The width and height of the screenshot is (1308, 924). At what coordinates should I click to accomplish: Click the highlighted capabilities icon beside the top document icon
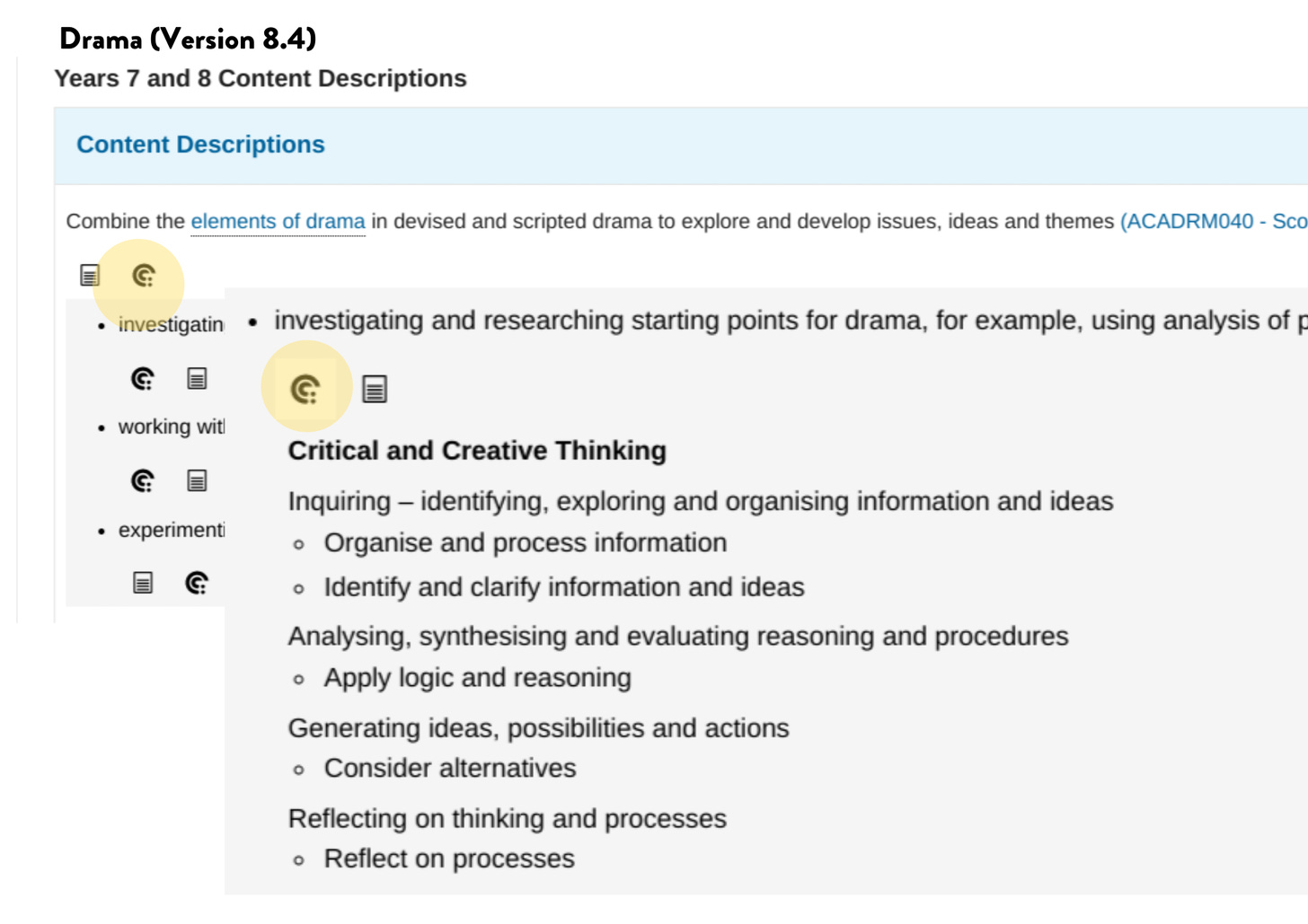pyautogui.click(x=144, y=276)
